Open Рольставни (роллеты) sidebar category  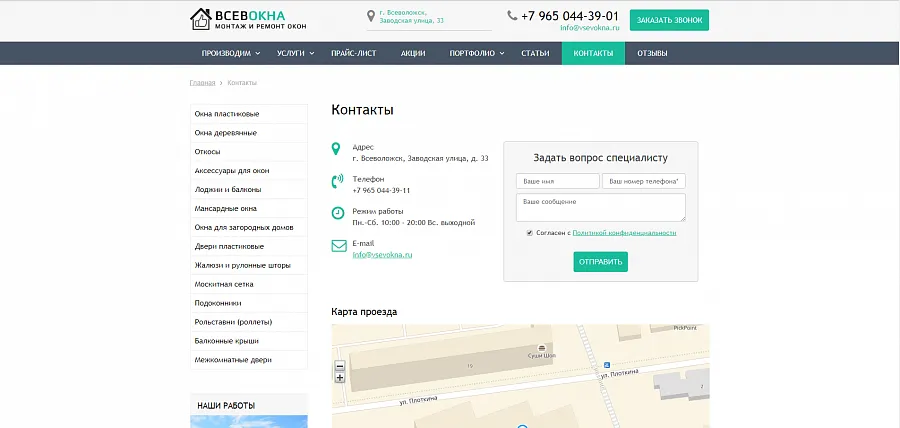coord(249,322)
